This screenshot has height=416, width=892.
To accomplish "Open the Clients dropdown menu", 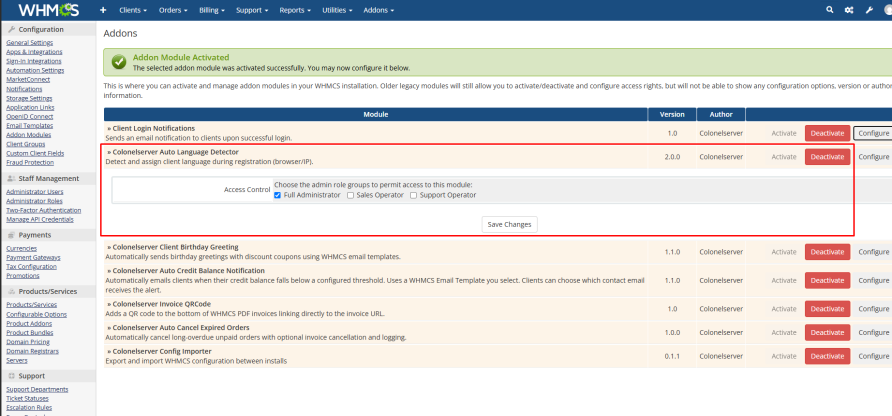I will (133, 10).
